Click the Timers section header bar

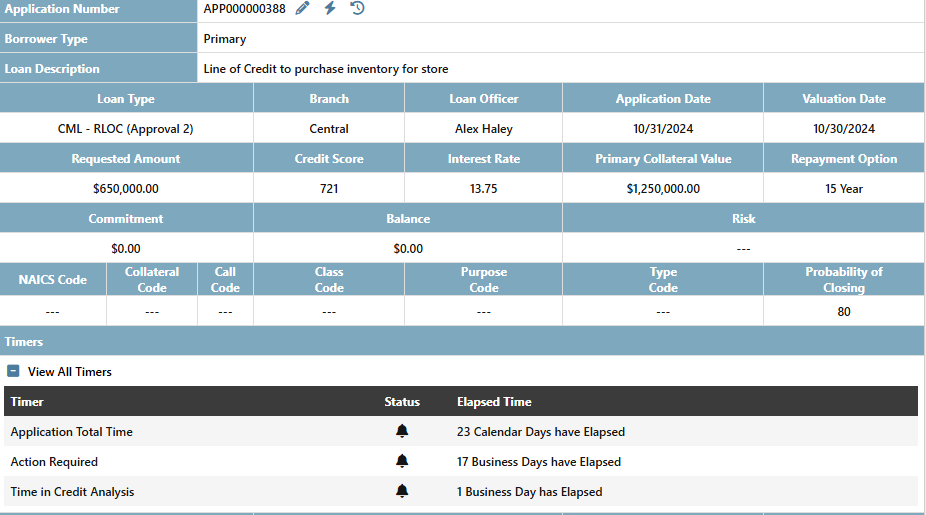point(462,342)
